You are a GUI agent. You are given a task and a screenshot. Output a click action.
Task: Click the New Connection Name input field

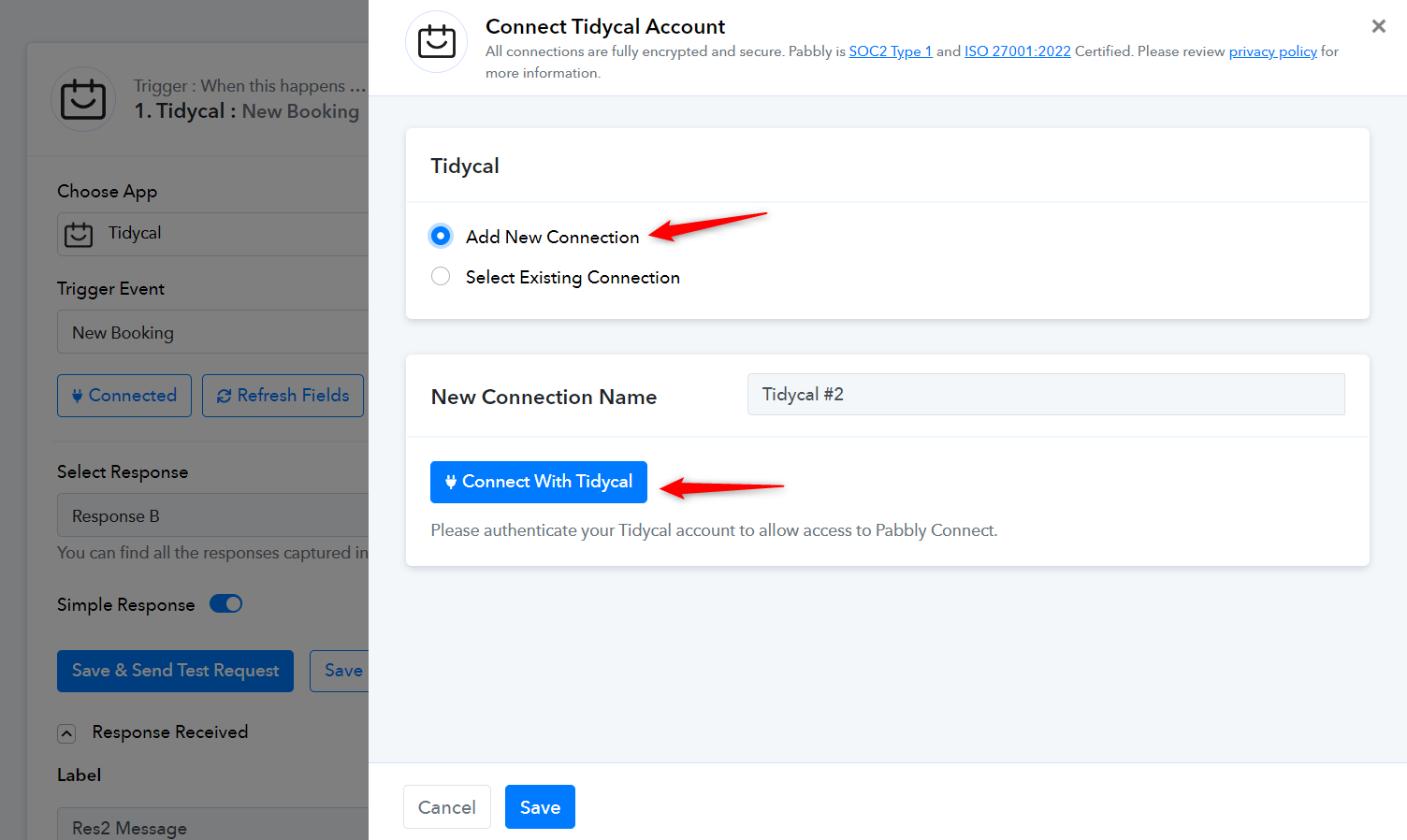(1046, 395)
